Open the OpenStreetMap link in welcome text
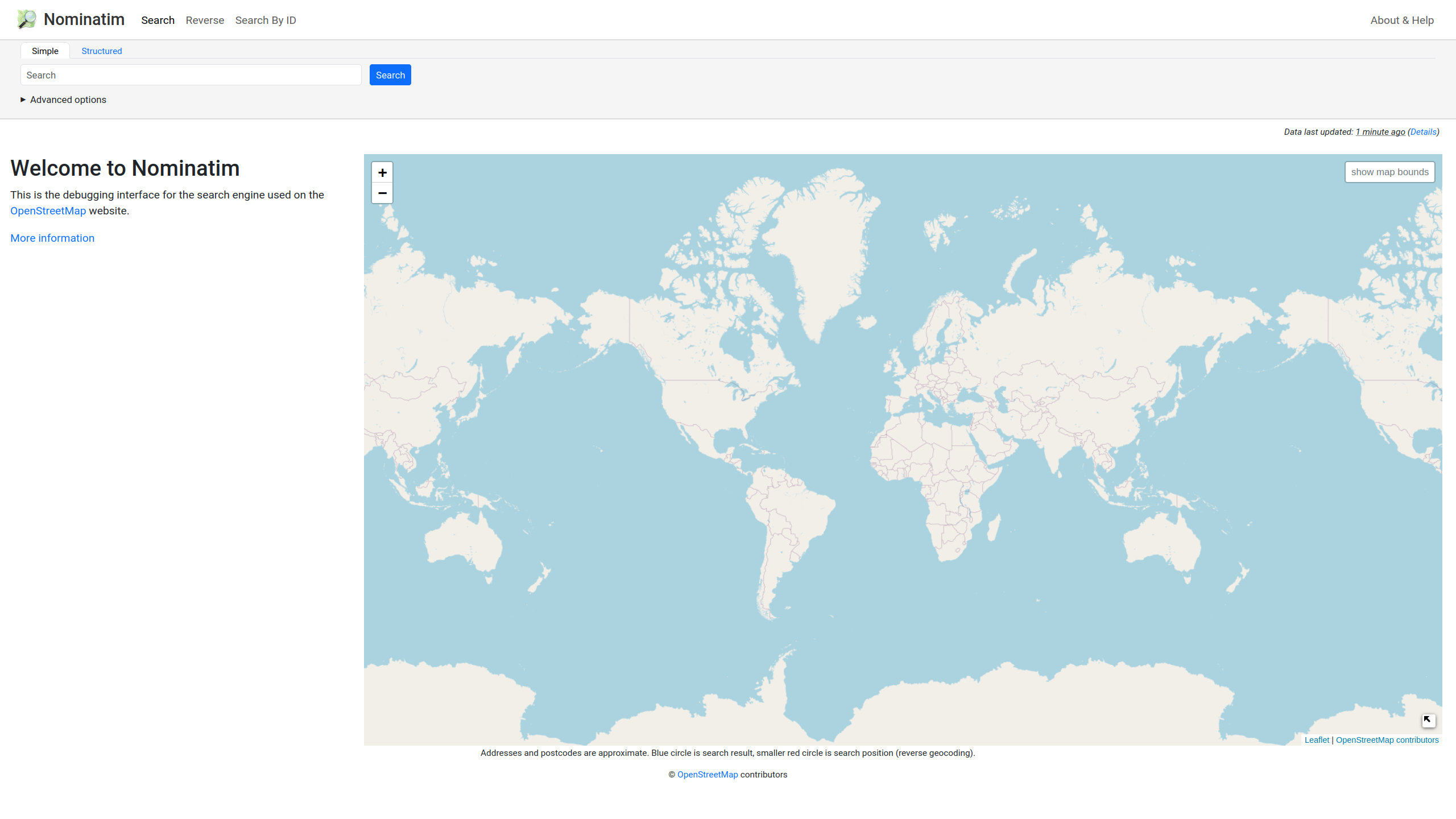 (x=48, y=211)
